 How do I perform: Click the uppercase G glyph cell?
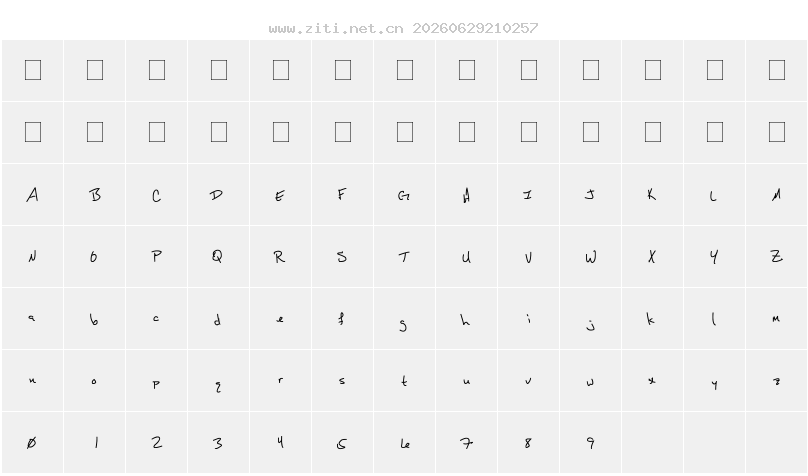coord(405,195)
